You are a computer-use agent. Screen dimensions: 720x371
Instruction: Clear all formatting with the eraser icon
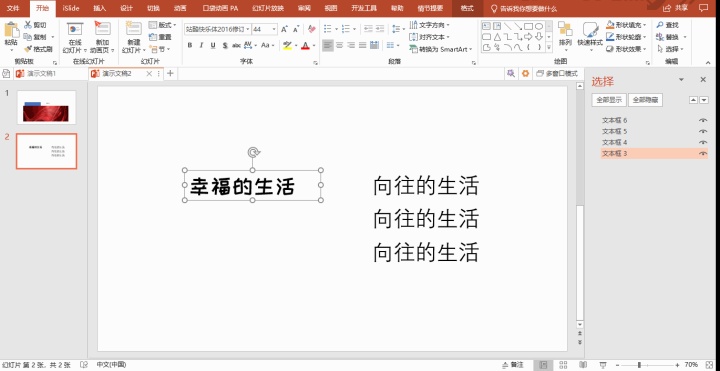click(x=312, y=29)
